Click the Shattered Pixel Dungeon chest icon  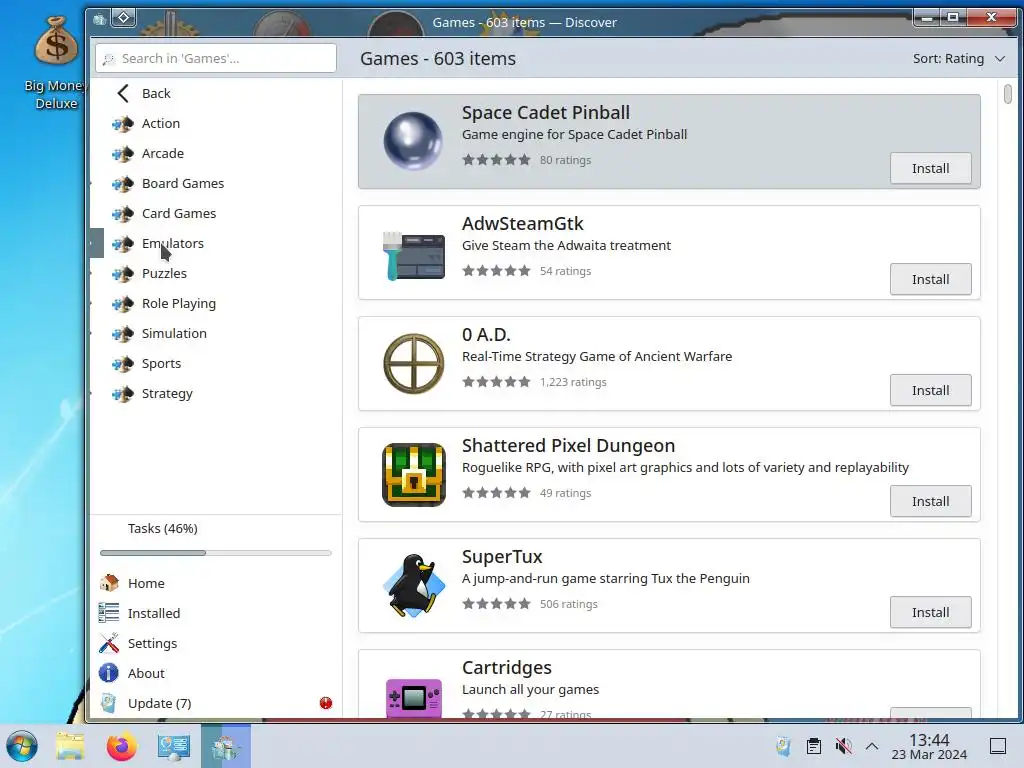pos(413,475)
